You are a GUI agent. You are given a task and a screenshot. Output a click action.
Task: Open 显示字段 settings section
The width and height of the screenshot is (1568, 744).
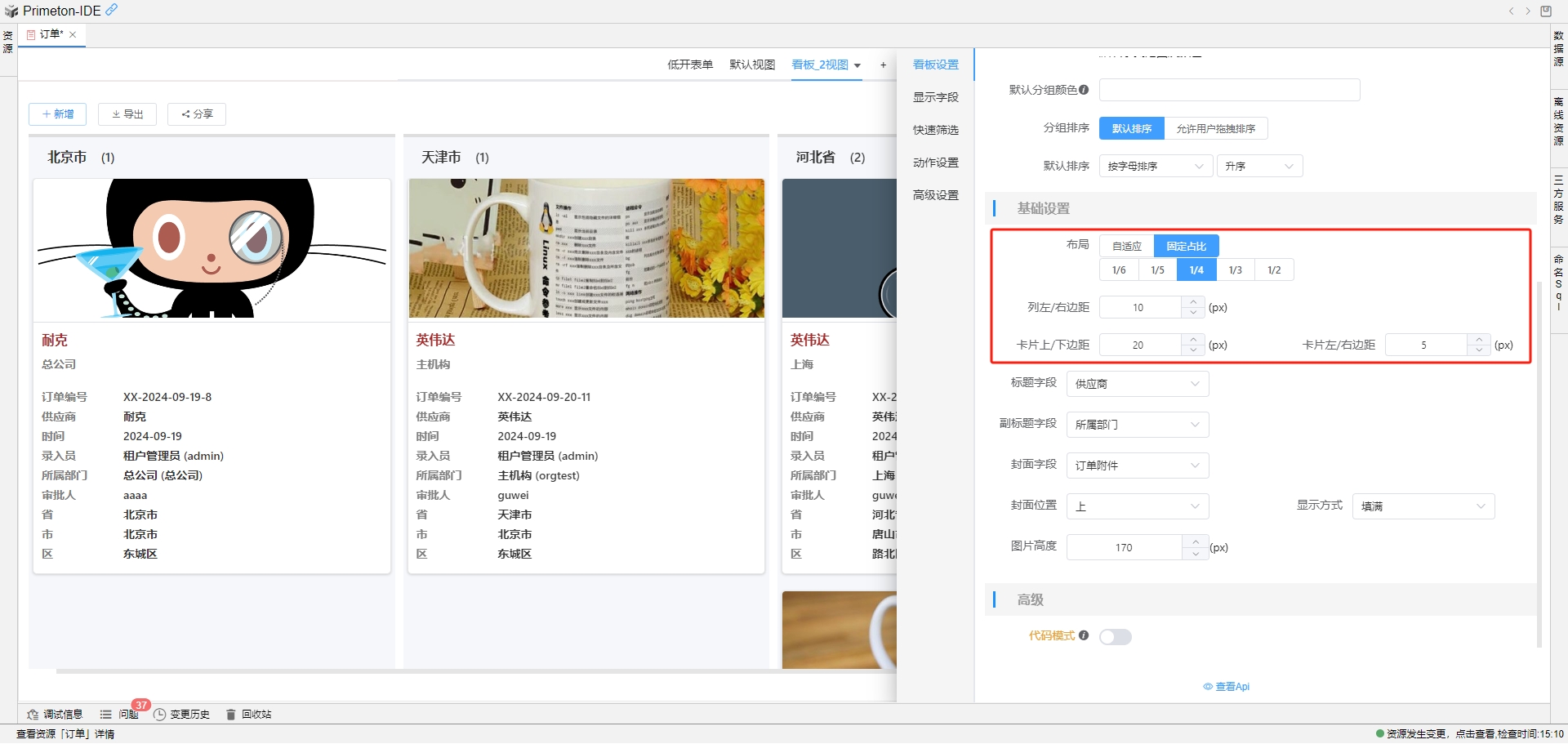pos(935,97)
